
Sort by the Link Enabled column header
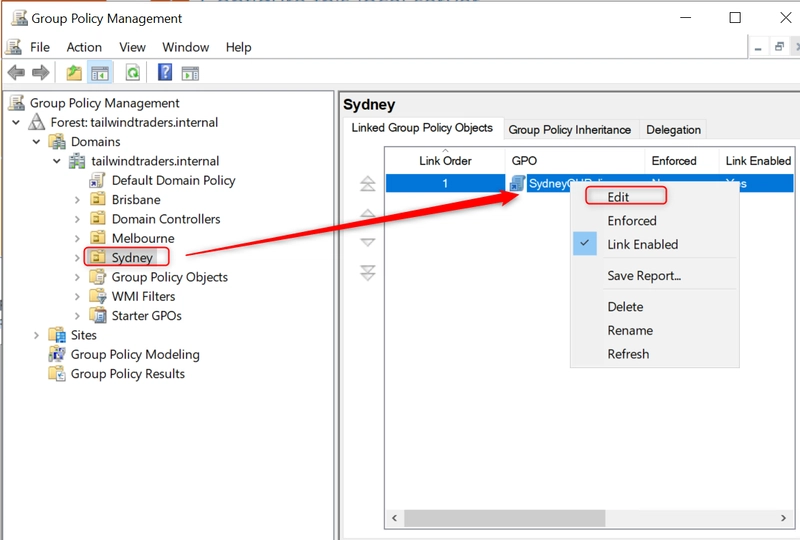pos(757,161)
